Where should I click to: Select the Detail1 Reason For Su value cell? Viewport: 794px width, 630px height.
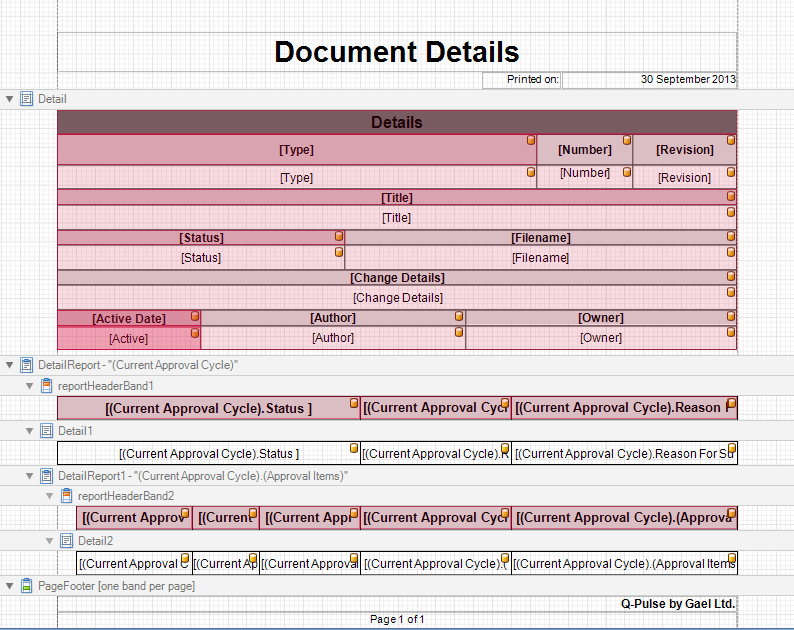pos(624,453)
